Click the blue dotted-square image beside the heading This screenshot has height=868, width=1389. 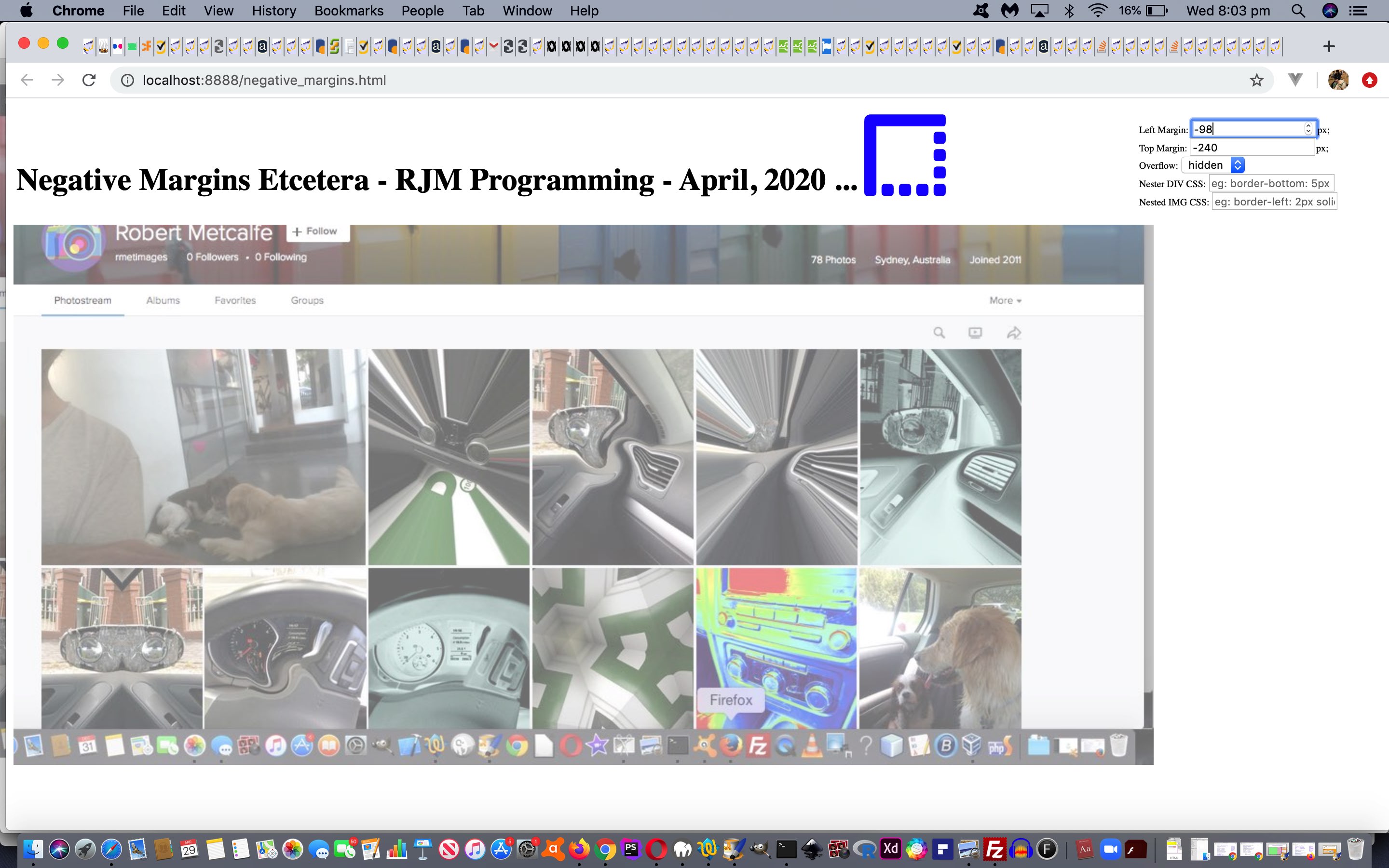(905, 155)
